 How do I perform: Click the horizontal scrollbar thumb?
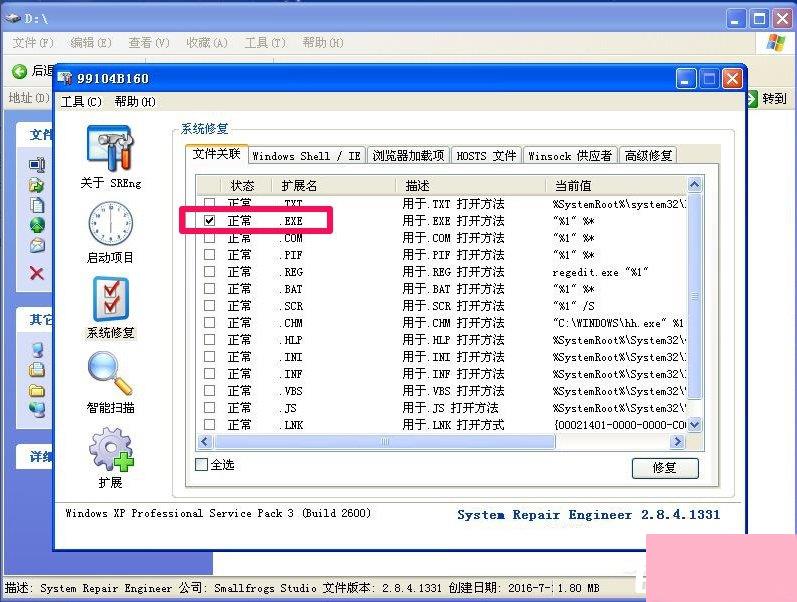[384, 442]
